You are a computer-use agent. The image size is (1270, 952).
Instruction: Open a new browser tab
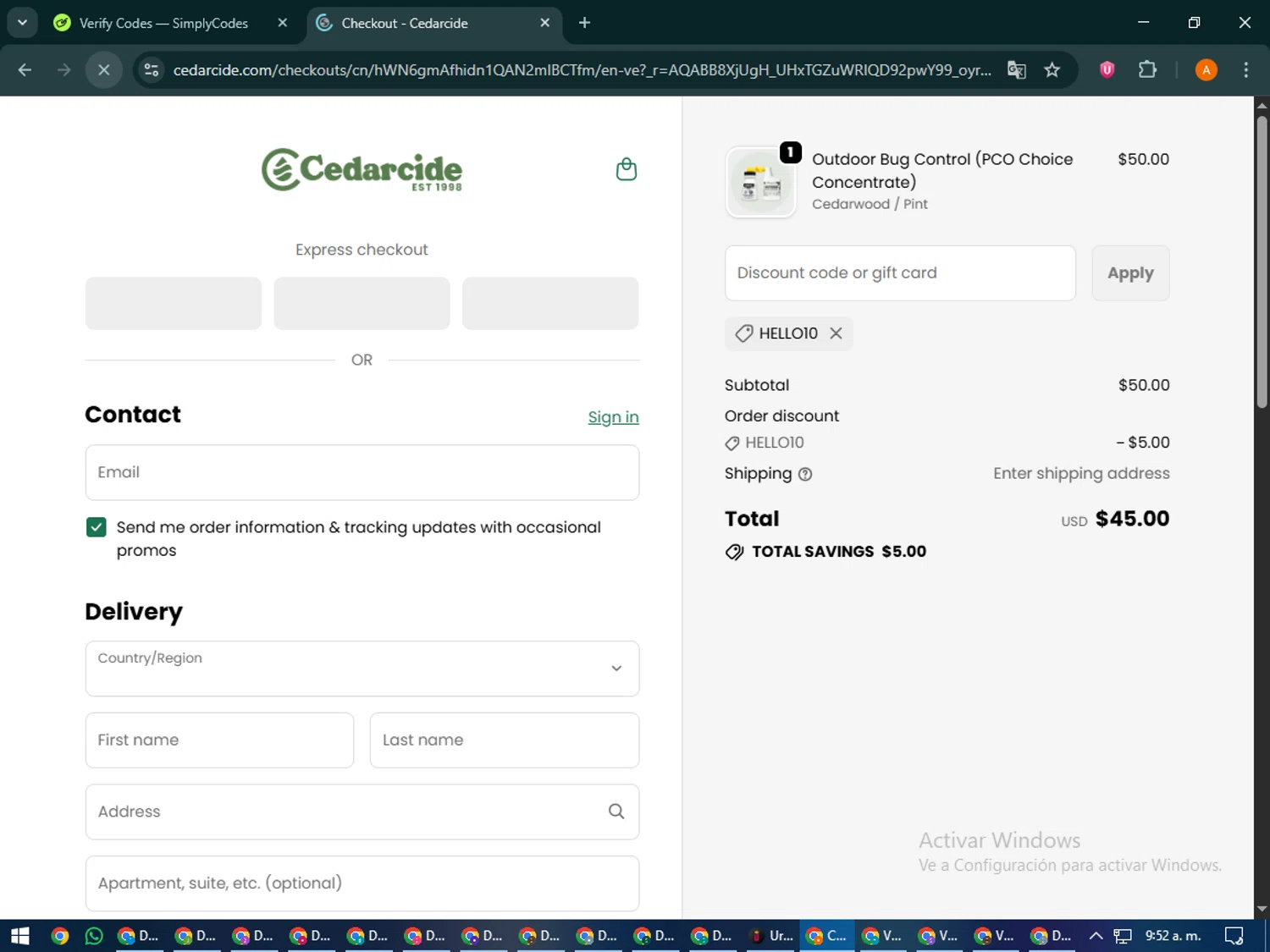tap(584, 23)
